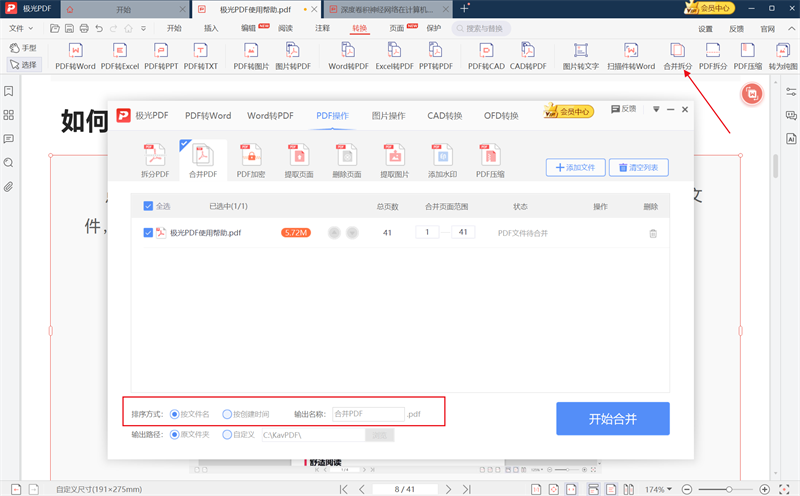
Task: Click the 清空列表 button
Action: click(639, 167)
